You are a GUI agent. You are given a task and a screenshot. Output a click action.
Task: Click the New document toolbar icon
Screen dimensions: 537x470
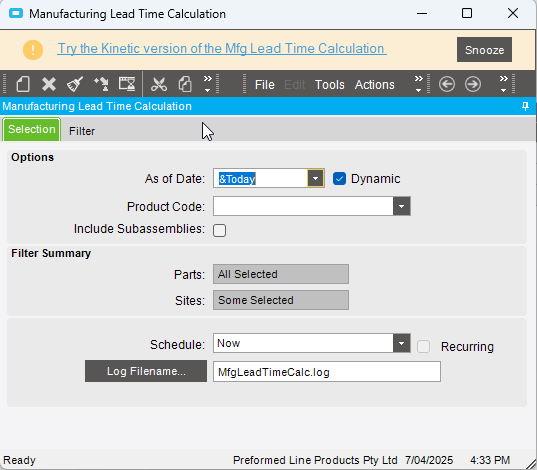click(x=23, y=84)
